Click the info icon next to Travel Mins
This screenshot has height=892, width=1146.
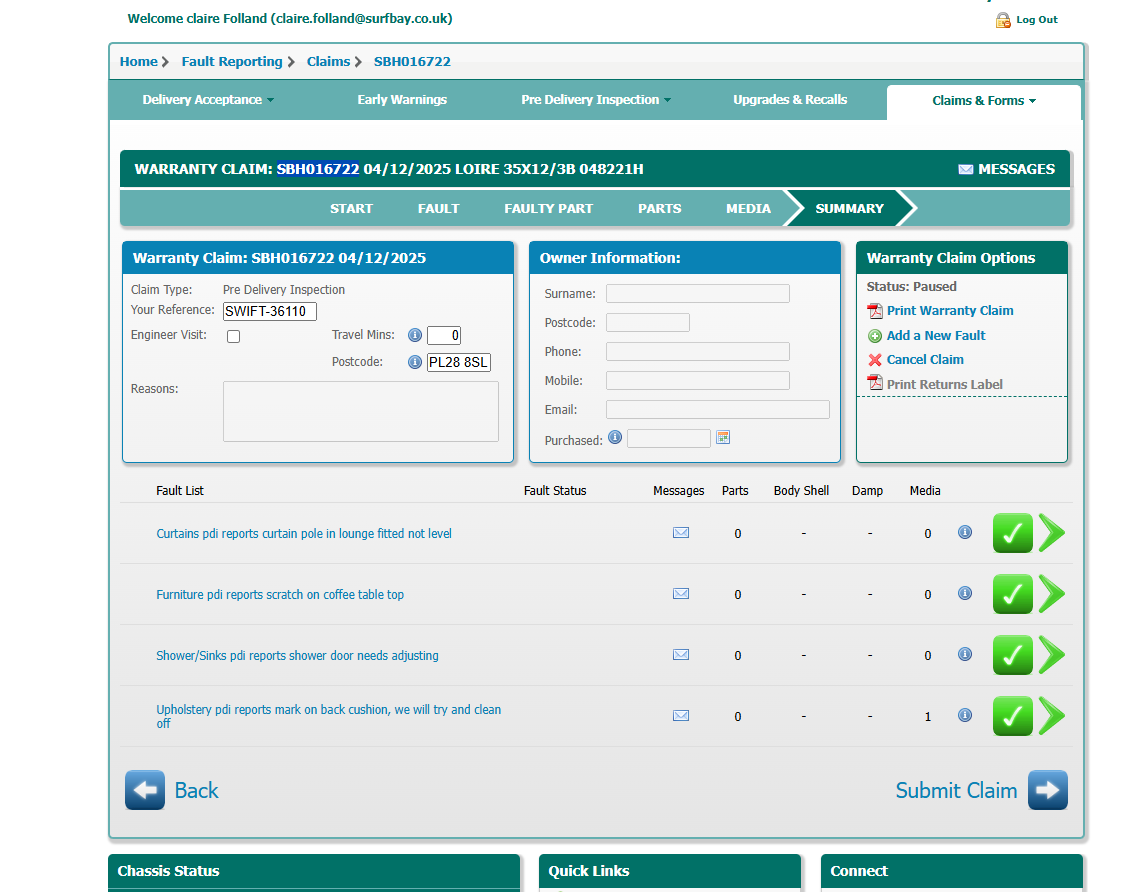[415, 335]
